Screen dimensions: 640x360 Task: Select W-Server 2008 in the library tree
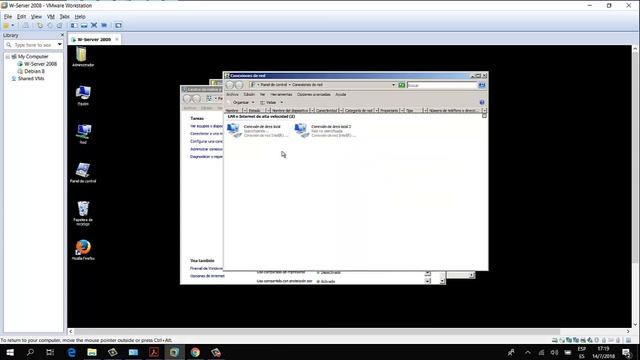click(37, 64)
